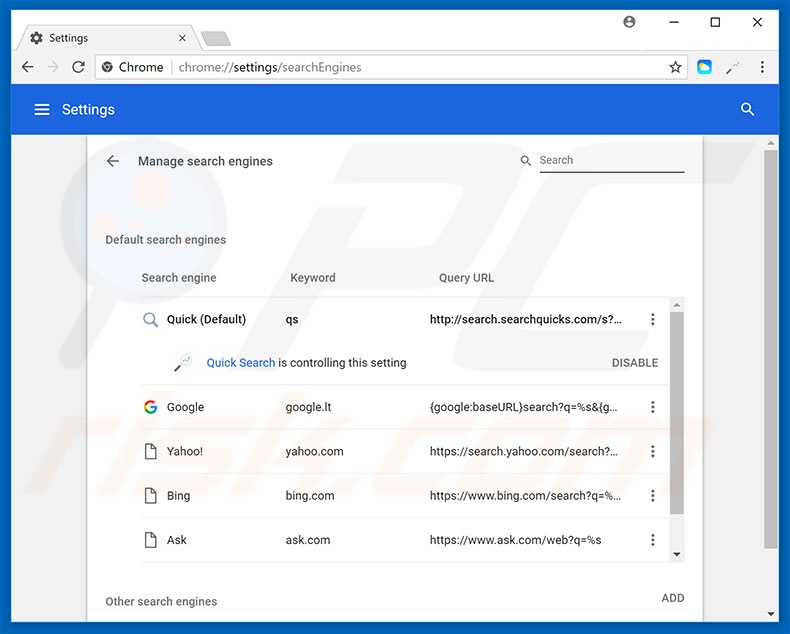Click the Google logo icon
Screen dimensions: 790x634
click(x=150, y=407)
